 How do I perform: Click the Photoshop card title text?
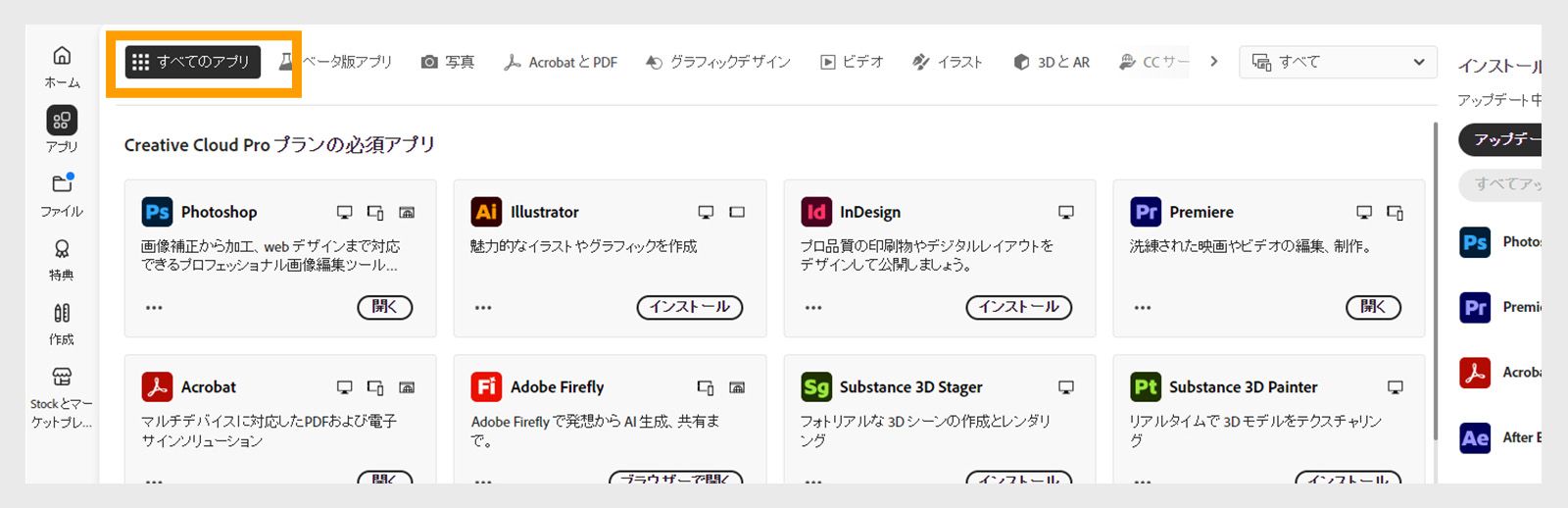tap(220, 212)
